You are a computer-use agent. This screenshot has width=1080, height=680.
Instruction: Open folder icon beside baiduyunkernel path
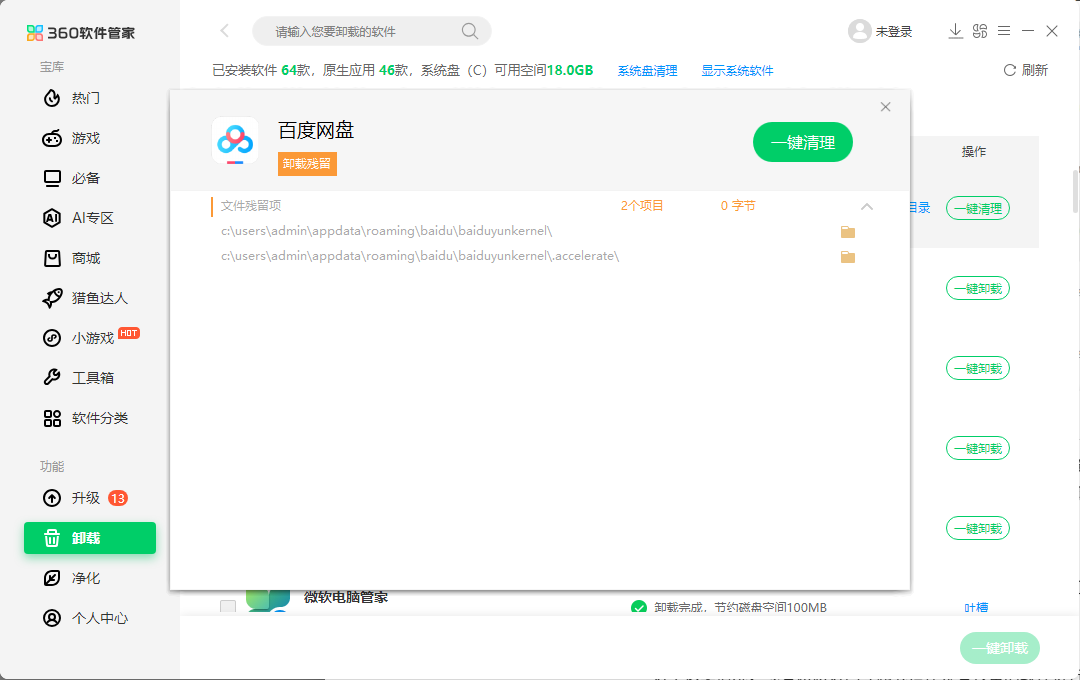pyautogui.click(x=848, y=231)
